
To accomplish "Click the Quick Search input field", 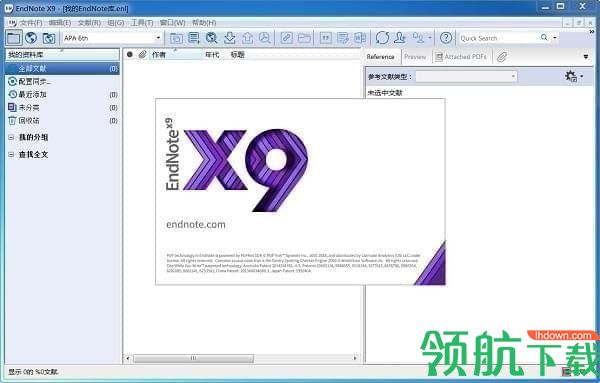I will (x=499, y=38).
